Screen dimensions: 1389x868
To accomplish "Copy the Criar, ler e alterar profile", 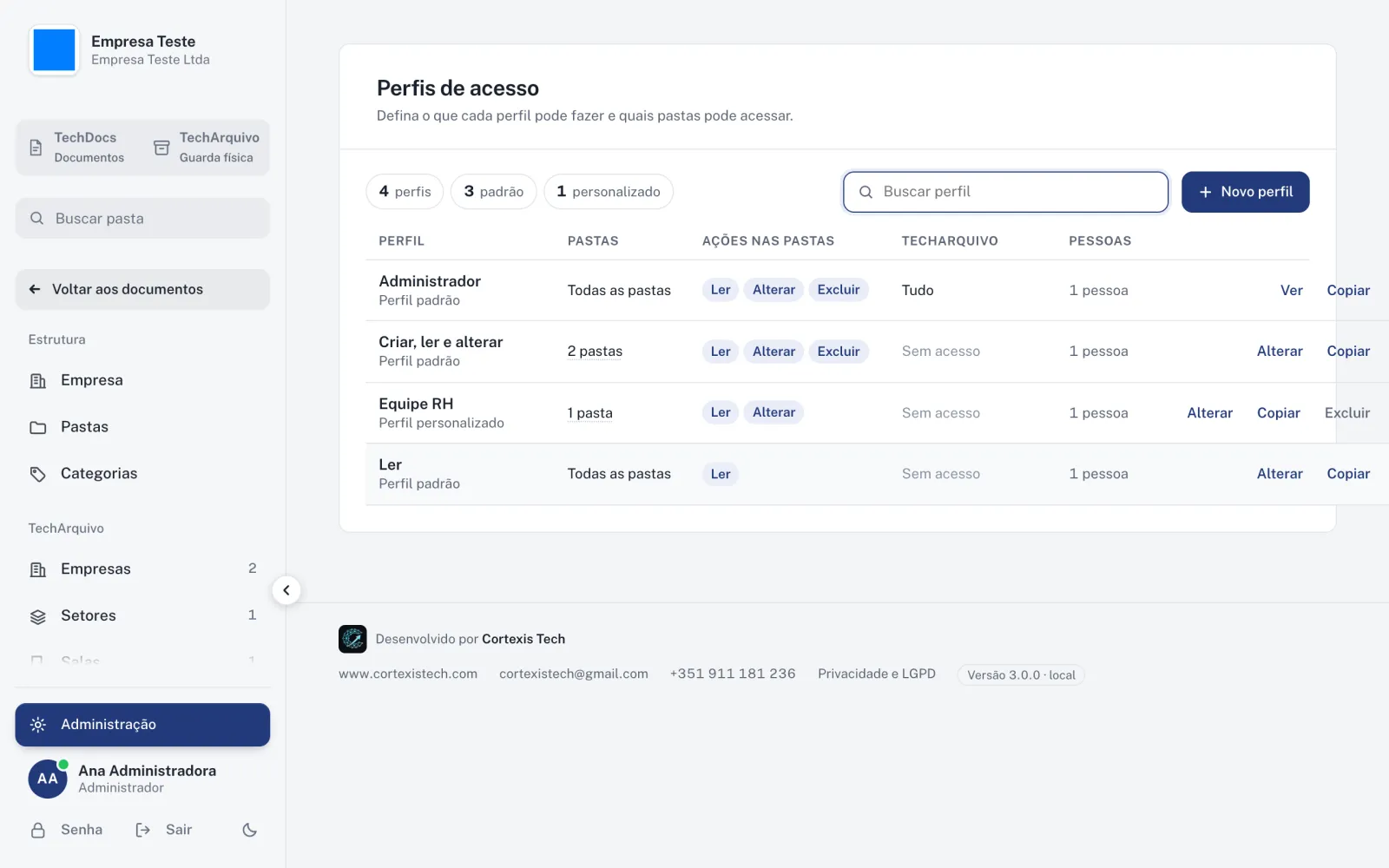I will [1348, 352].
